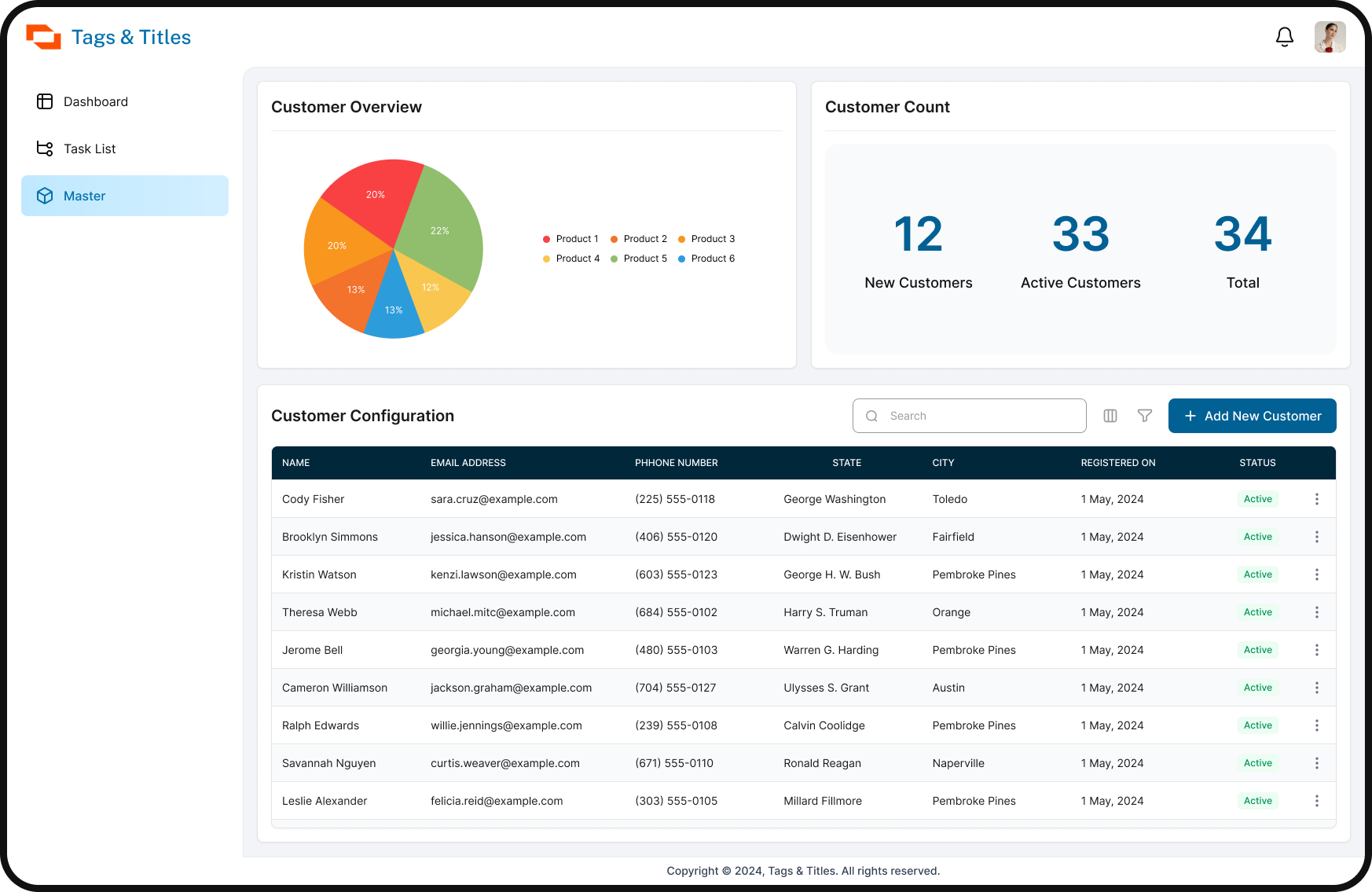Click the user profile avatar
This screenshot has height=892, width=1372.
pyautogui.click(x=1330, y=37)
